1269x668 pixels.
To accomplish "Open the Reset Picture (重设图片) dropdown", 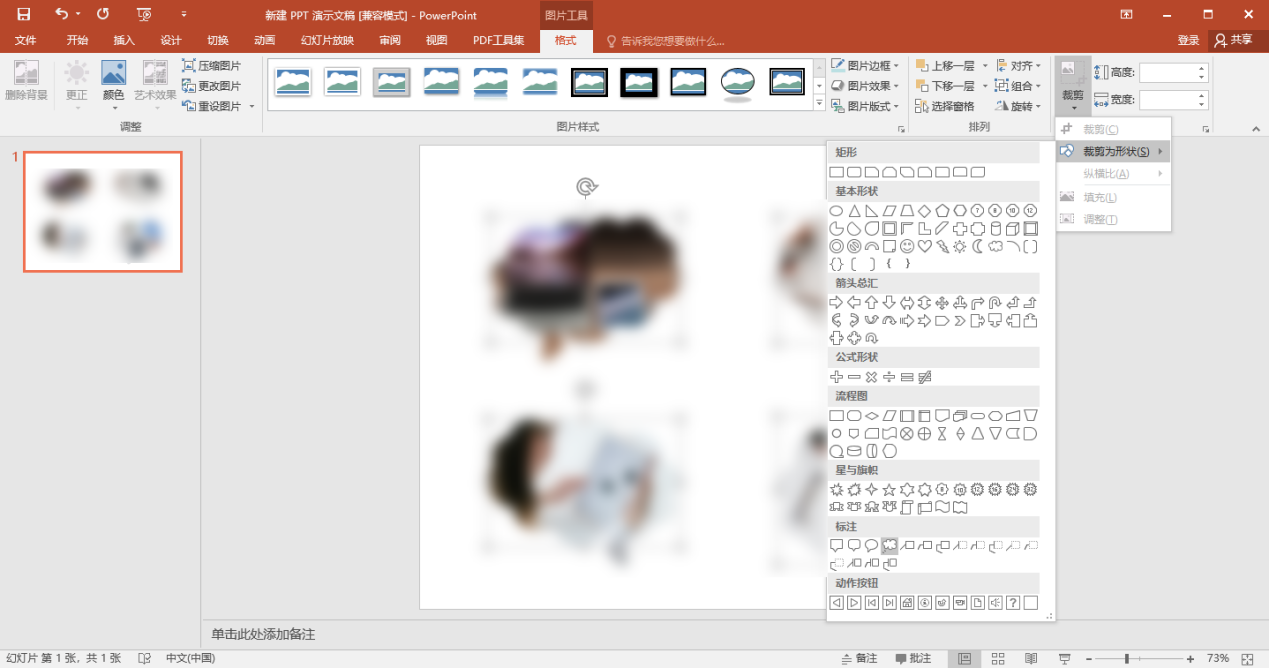I will click(x=252, y=106).
